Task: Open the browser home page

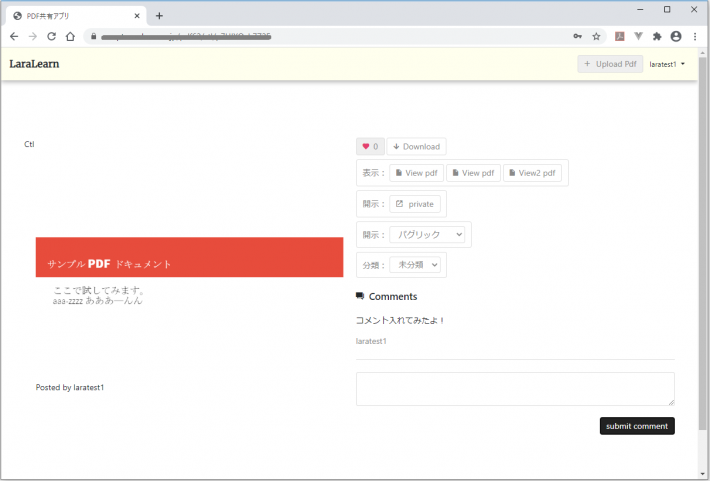Action: tap(70, 36)
